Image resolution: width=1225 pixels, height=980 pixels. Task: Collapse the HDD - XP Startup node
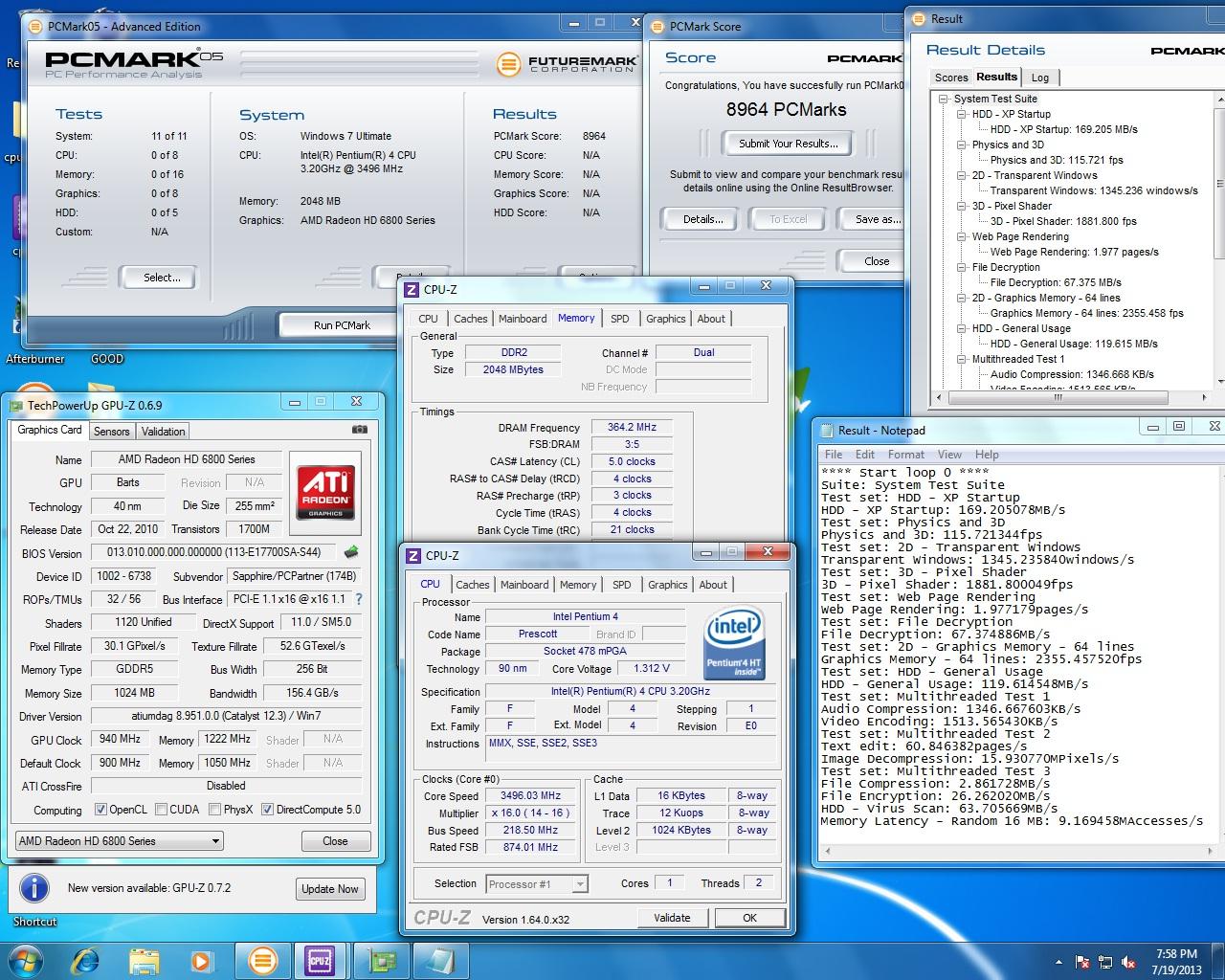[x=962, y=114]
